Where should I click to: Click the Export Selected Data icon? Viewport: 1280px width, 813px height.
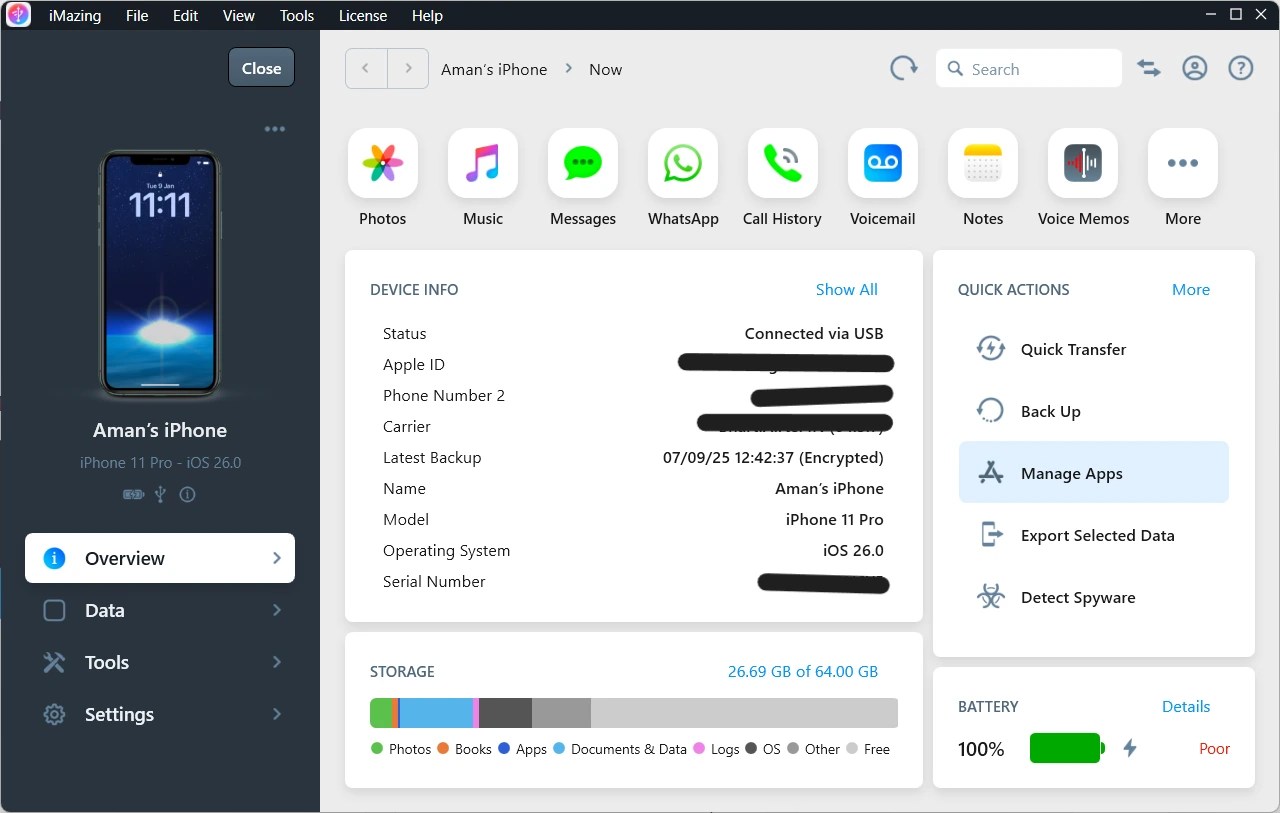click(990, 535)
